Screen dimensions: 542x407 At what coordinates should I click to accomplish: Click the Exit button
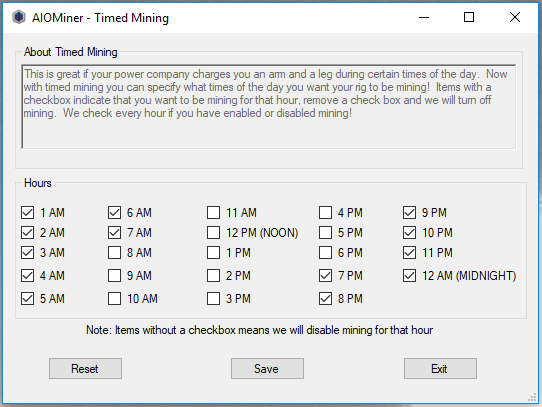(440, 369)
